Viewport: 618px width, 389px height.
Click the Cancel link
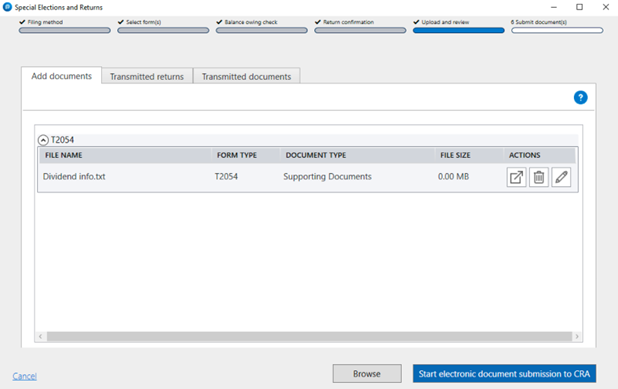(x=24, y=376)
